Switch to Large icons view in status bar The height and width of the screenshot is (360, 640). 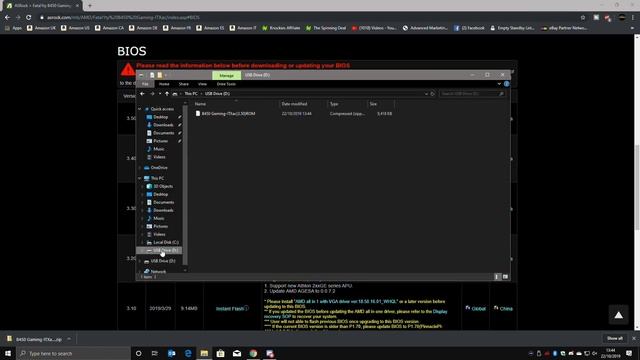505,277
